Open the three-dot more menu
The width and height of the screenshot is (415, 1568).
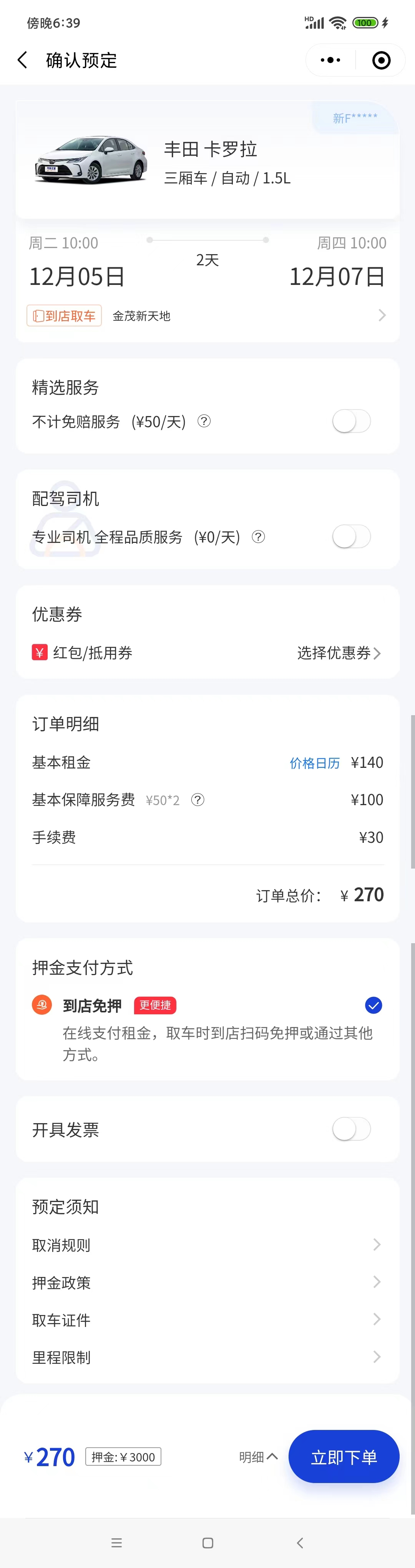click(x=330, y=60)
